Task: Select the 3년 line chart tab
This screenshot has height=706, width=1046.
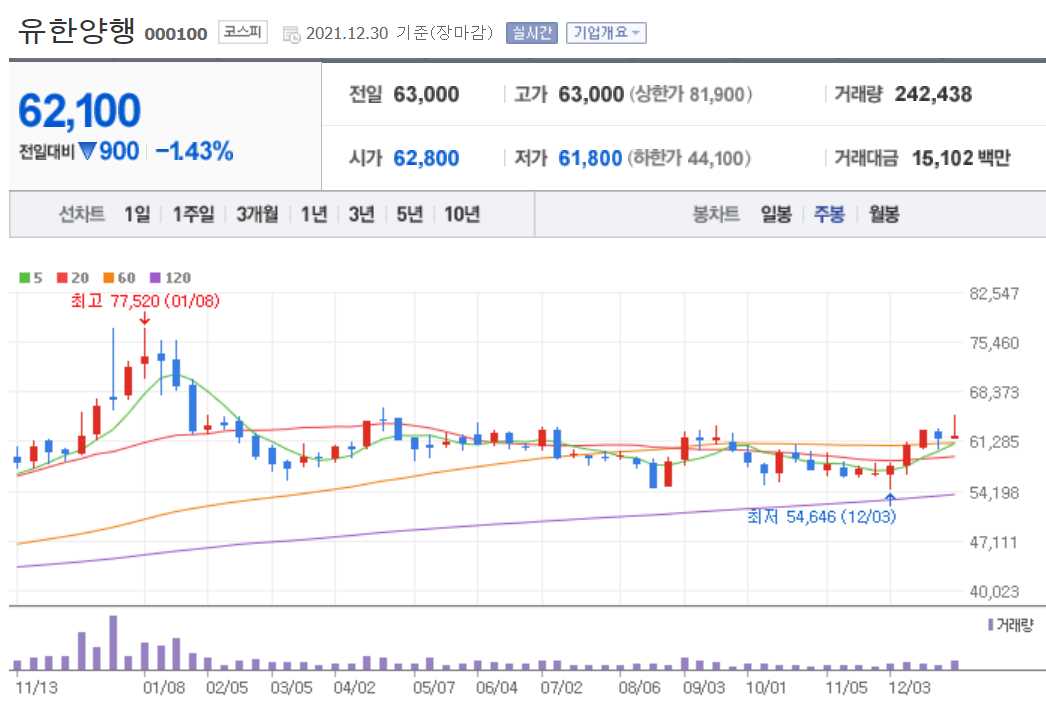Action: [x=362, y=214]
